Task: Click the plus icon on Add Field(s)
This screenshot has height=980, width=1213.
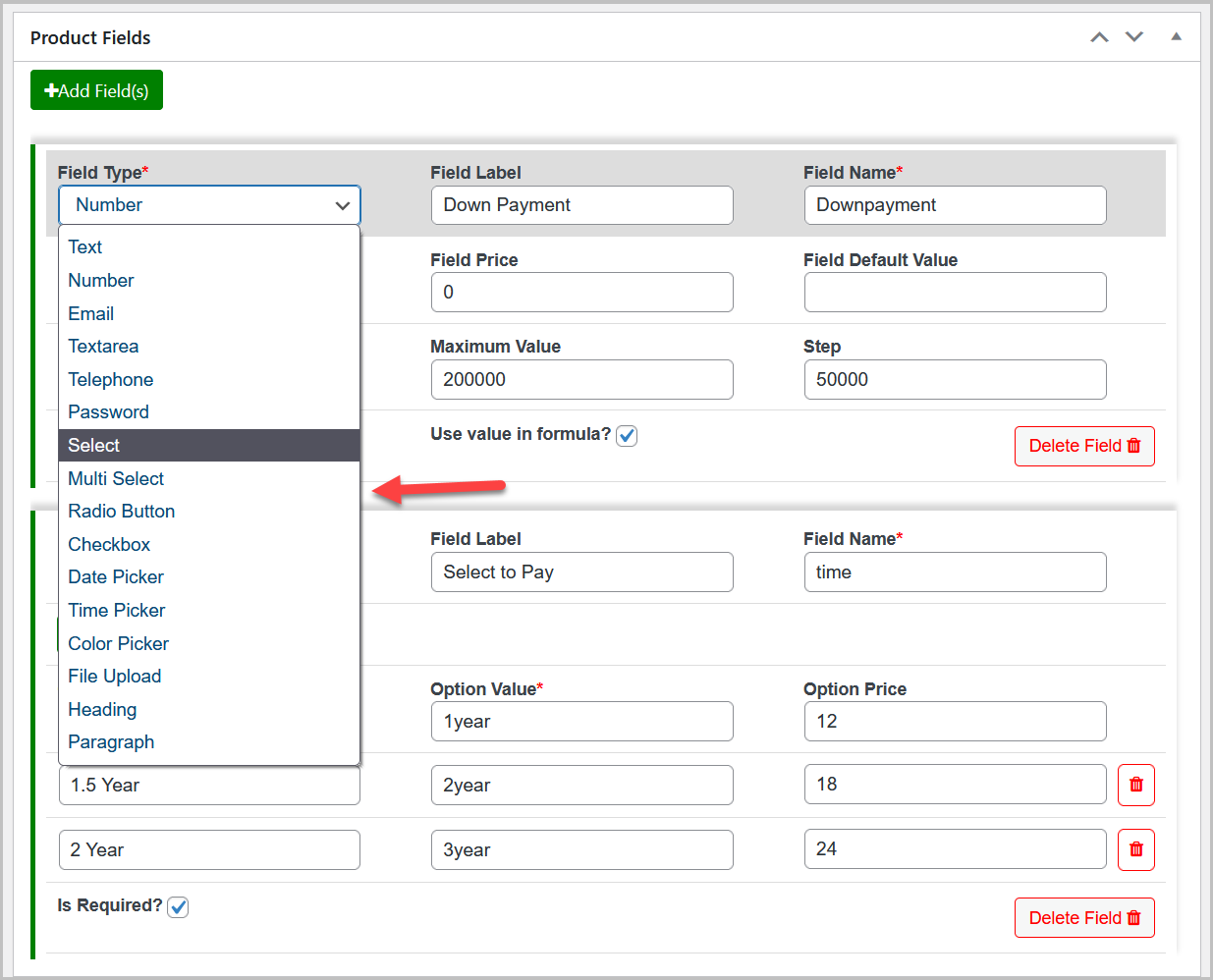Action: pyautogui.click(x=51, y=89)
